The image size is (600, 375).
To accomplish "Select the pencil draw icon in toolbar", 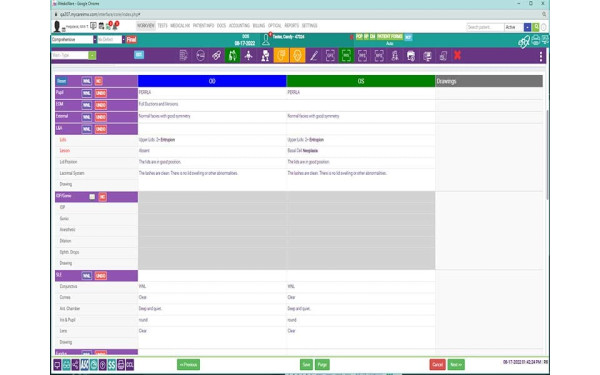I will (314, 56).
